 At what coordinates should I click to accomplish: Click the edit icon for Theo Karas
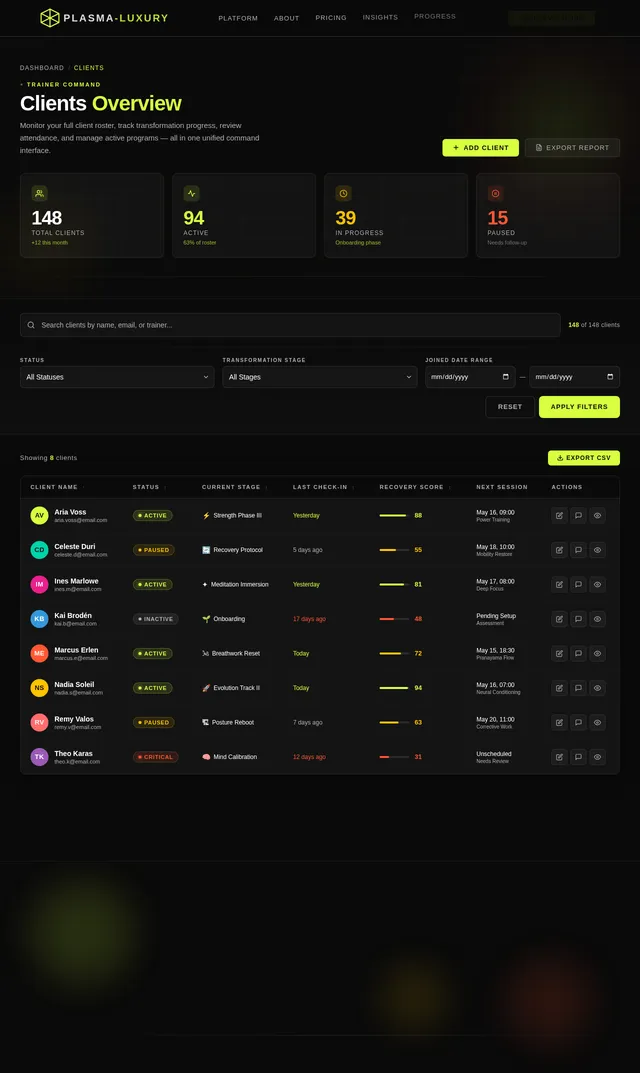tap(559, 757)
